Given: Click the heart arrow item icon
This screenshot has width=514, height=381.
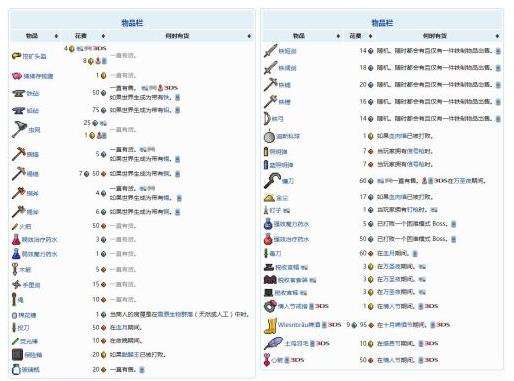Looking at the screenshot, I should 267,360.
